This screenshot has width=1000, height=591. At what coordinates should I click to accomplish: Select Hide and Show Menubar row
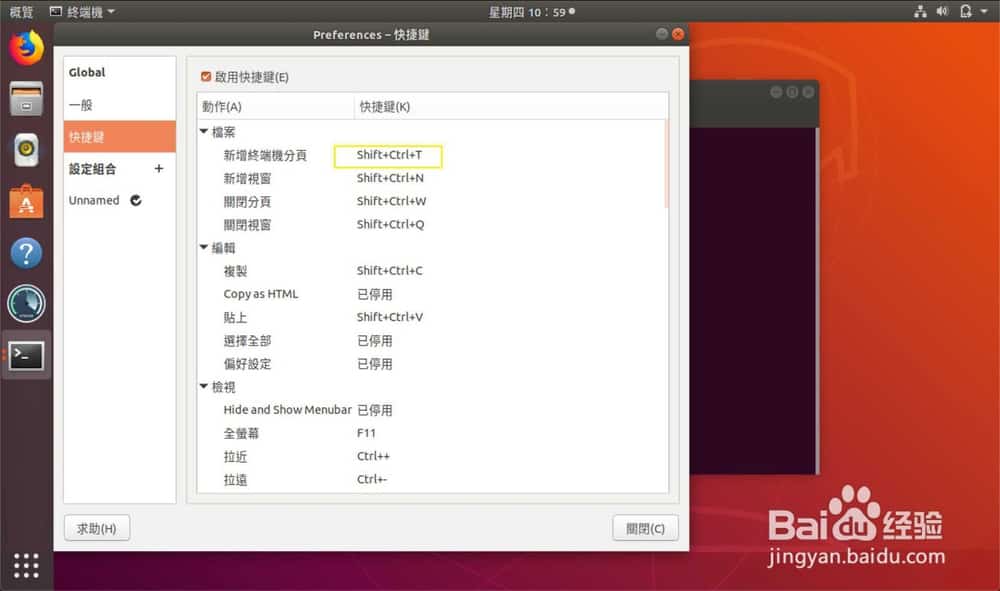(432, 410)
